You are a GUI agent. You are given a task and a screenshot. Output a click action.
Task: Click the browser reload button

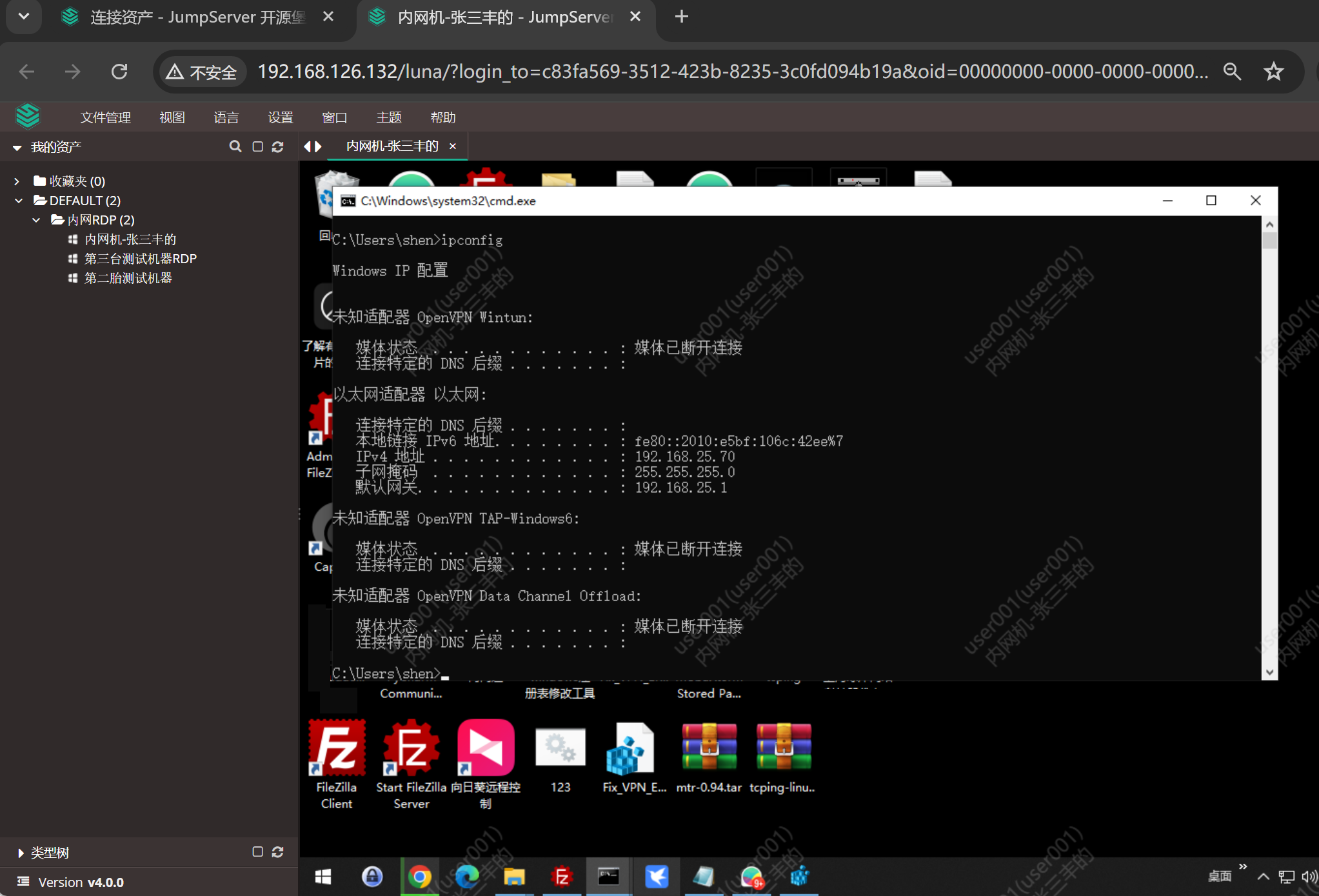[x=119, y=72]
